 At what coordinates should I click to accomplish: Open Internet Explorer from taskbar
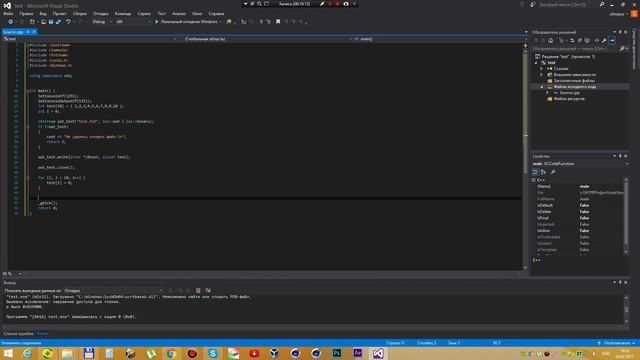click(x=27, y=353)
